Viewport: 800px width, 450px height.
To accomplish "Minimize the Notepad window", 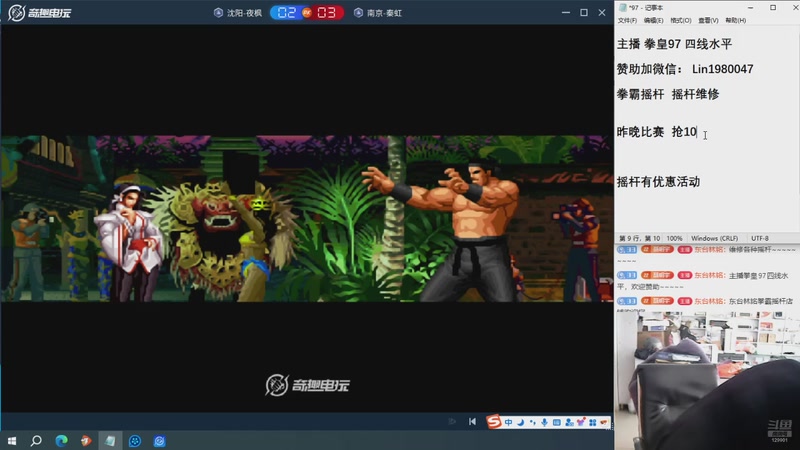I will (x=751, y=8).
